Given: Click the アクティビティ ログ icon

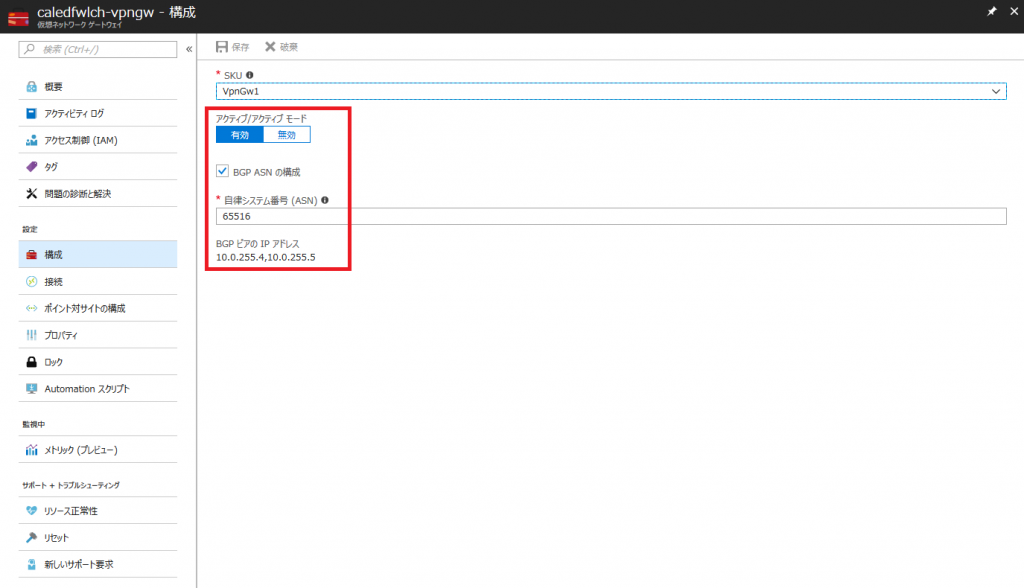Looking at the screenshot, I should click(31, 114).
